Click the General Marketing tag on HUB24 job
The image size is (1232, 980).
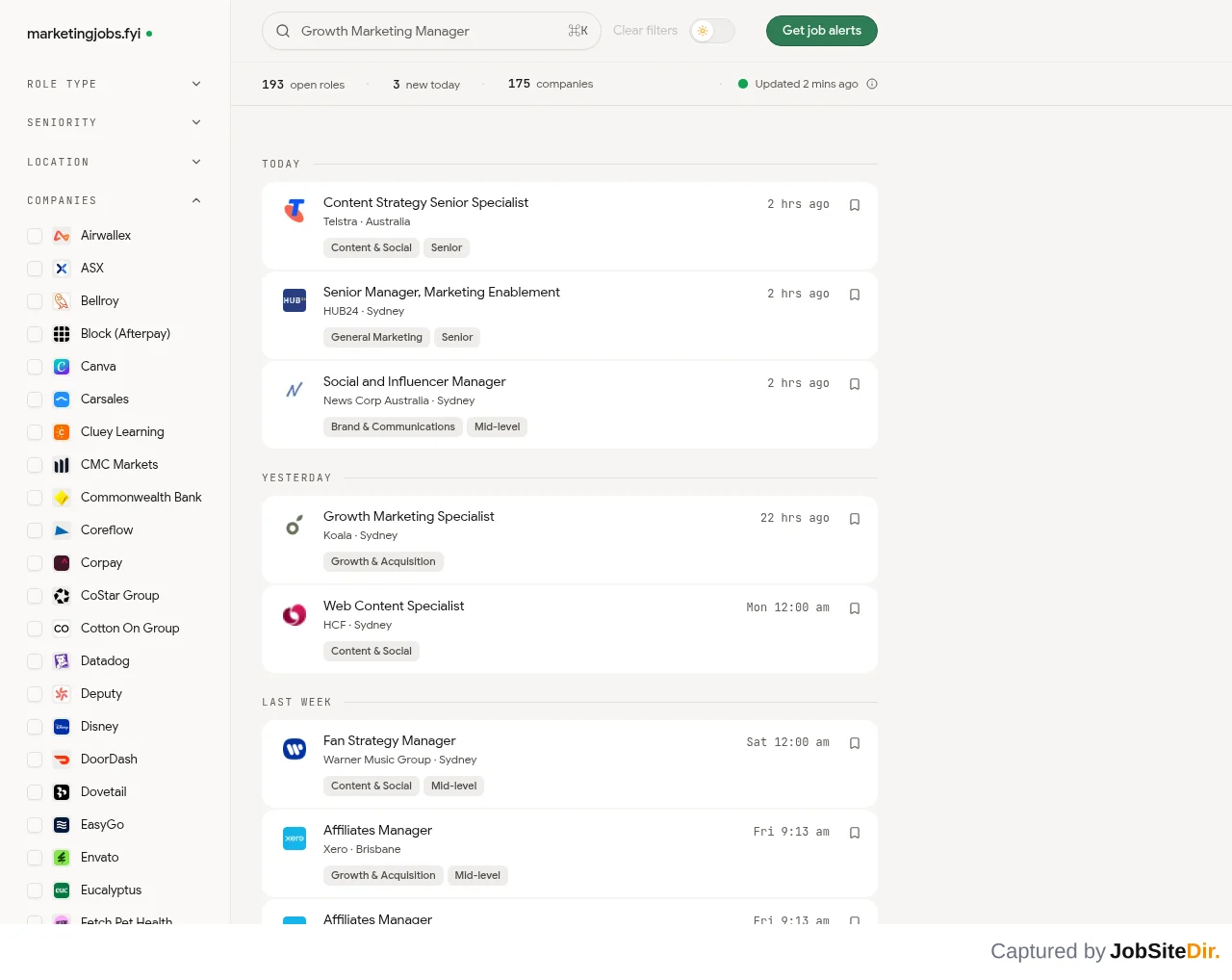[x=376, y=337]
